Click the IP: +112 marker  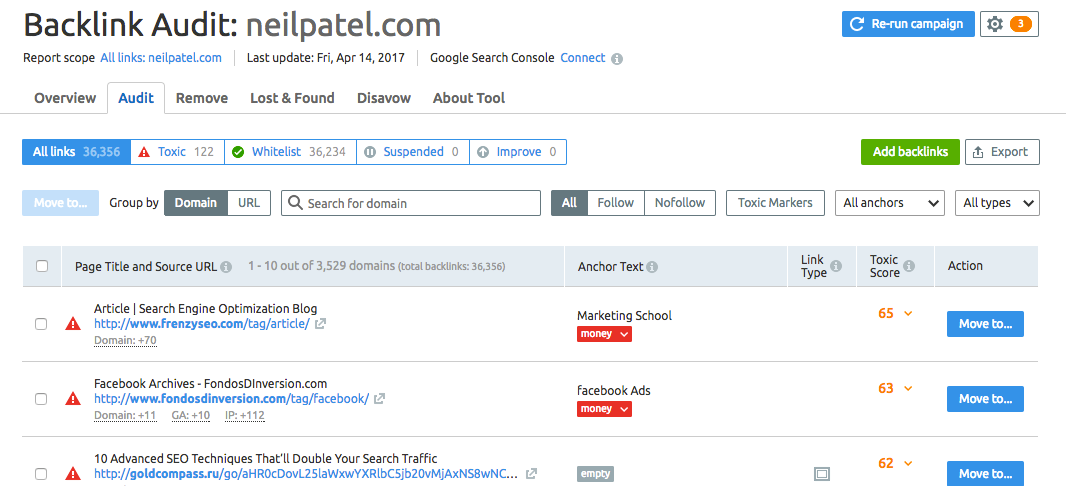[x=245, y=415]
